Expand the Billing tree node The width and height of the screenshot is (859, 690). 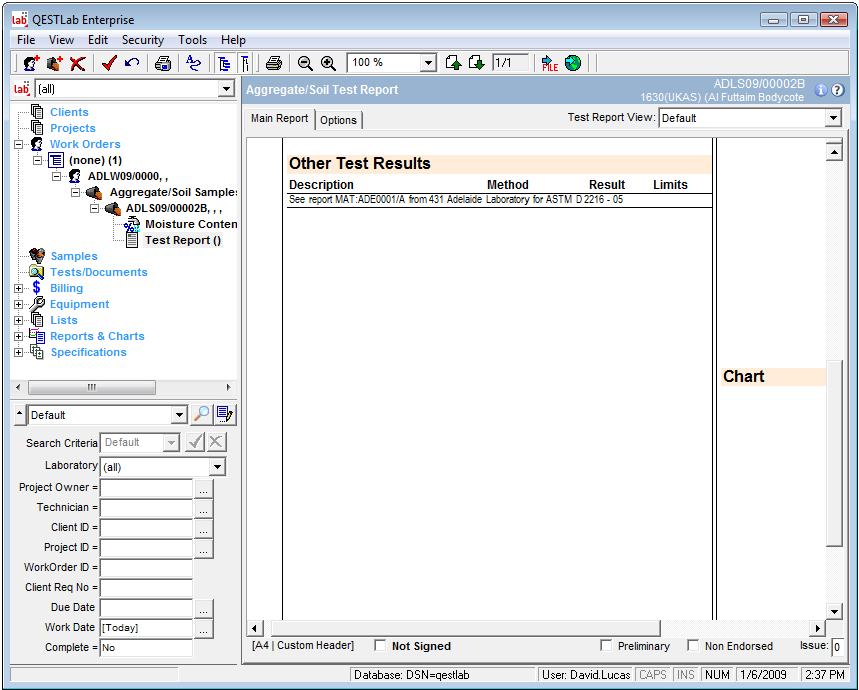(18, 288)
